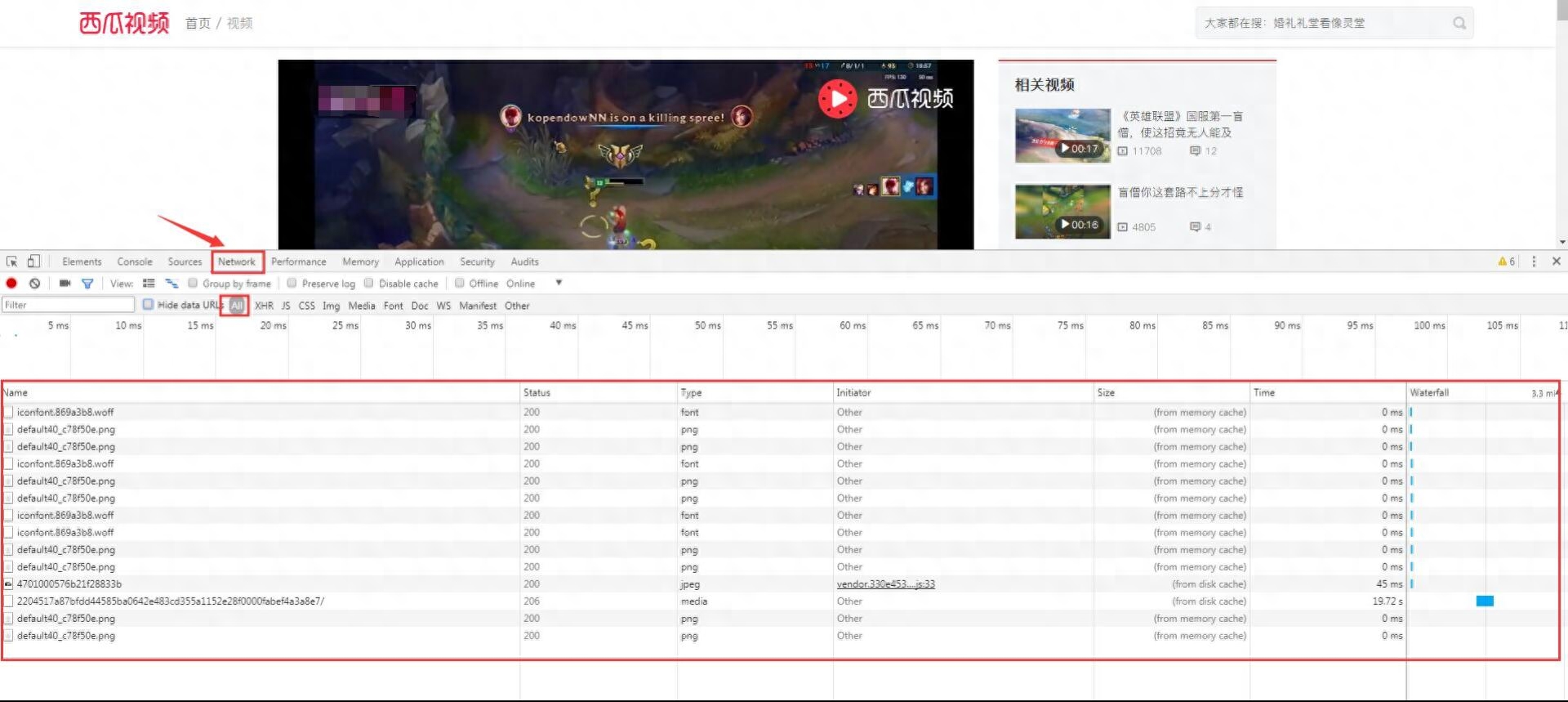Click the network Filter text box
Image resolution: width=1568 pixels, height=702 pixels.
pyautogui.click(x=68, y=305)
